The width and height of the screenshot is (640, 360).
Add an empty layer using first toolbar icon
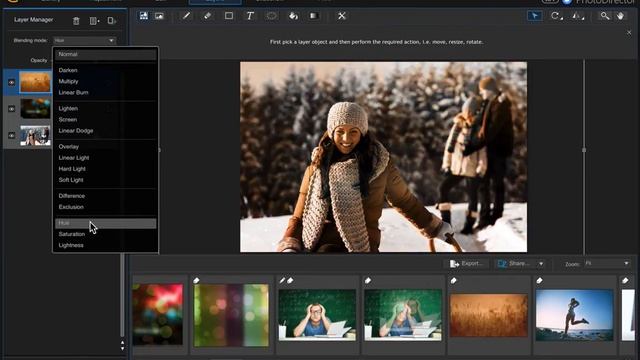pyautogui.click(x=144, y=16)
